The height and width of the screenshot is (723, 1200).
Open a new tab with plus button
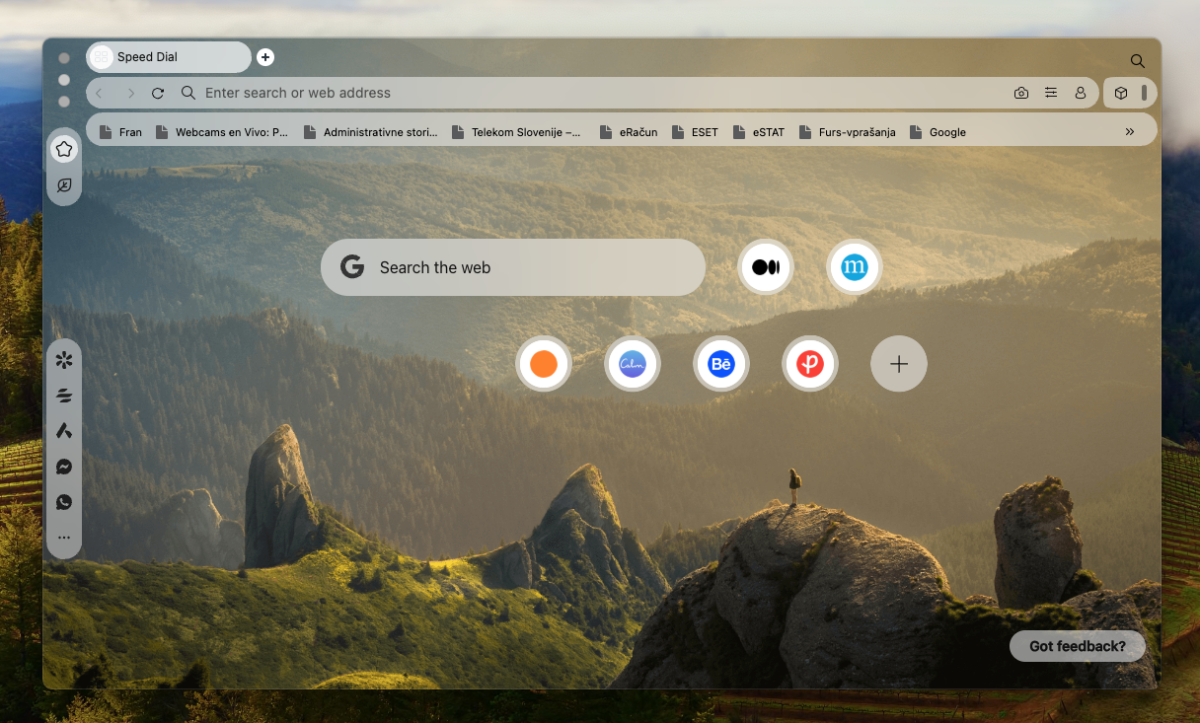[265, 57]
